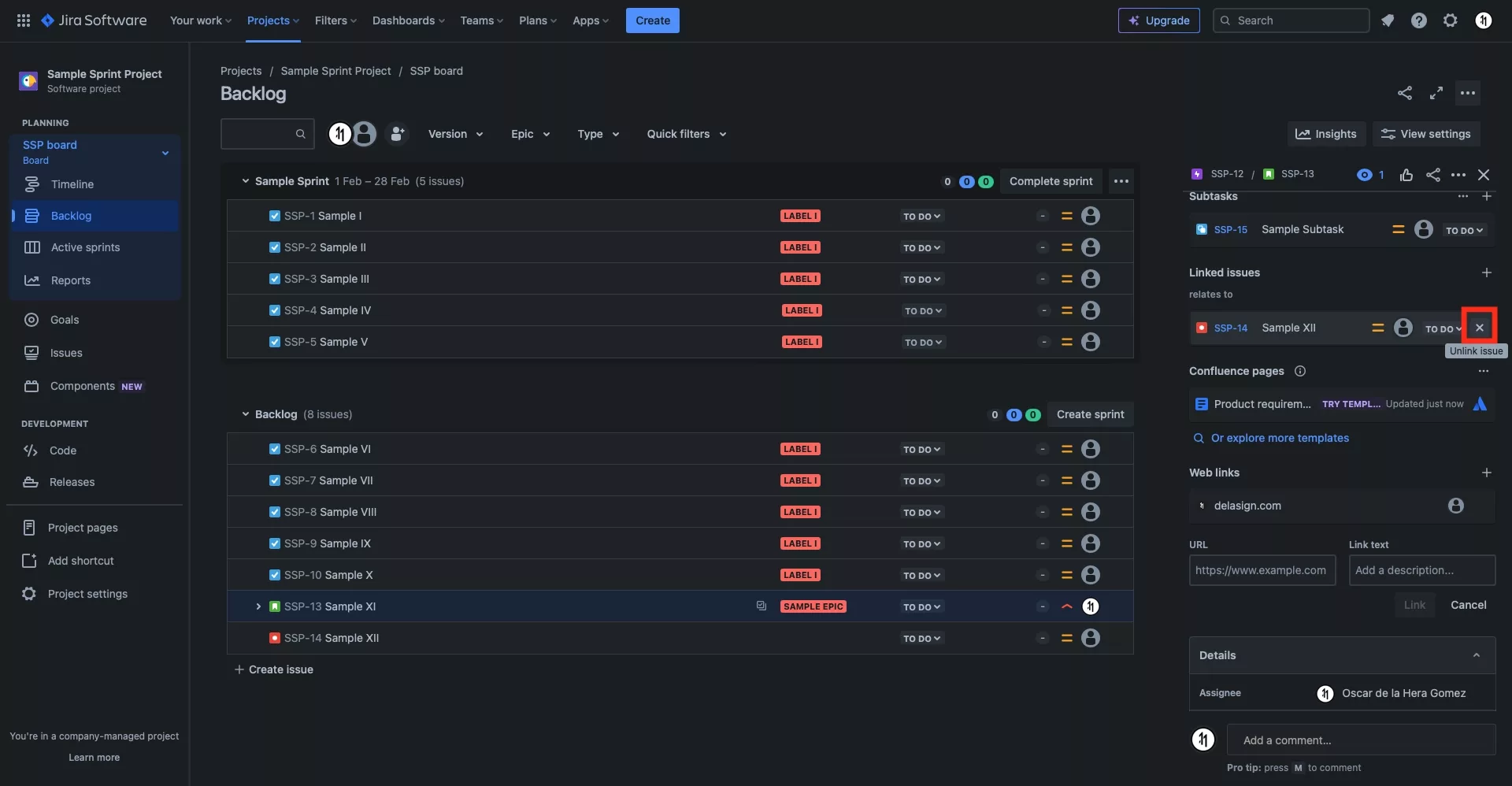Open the Type filter dropdown
This screenshot has height=786, width=1512.
click(x=598, y=134)
